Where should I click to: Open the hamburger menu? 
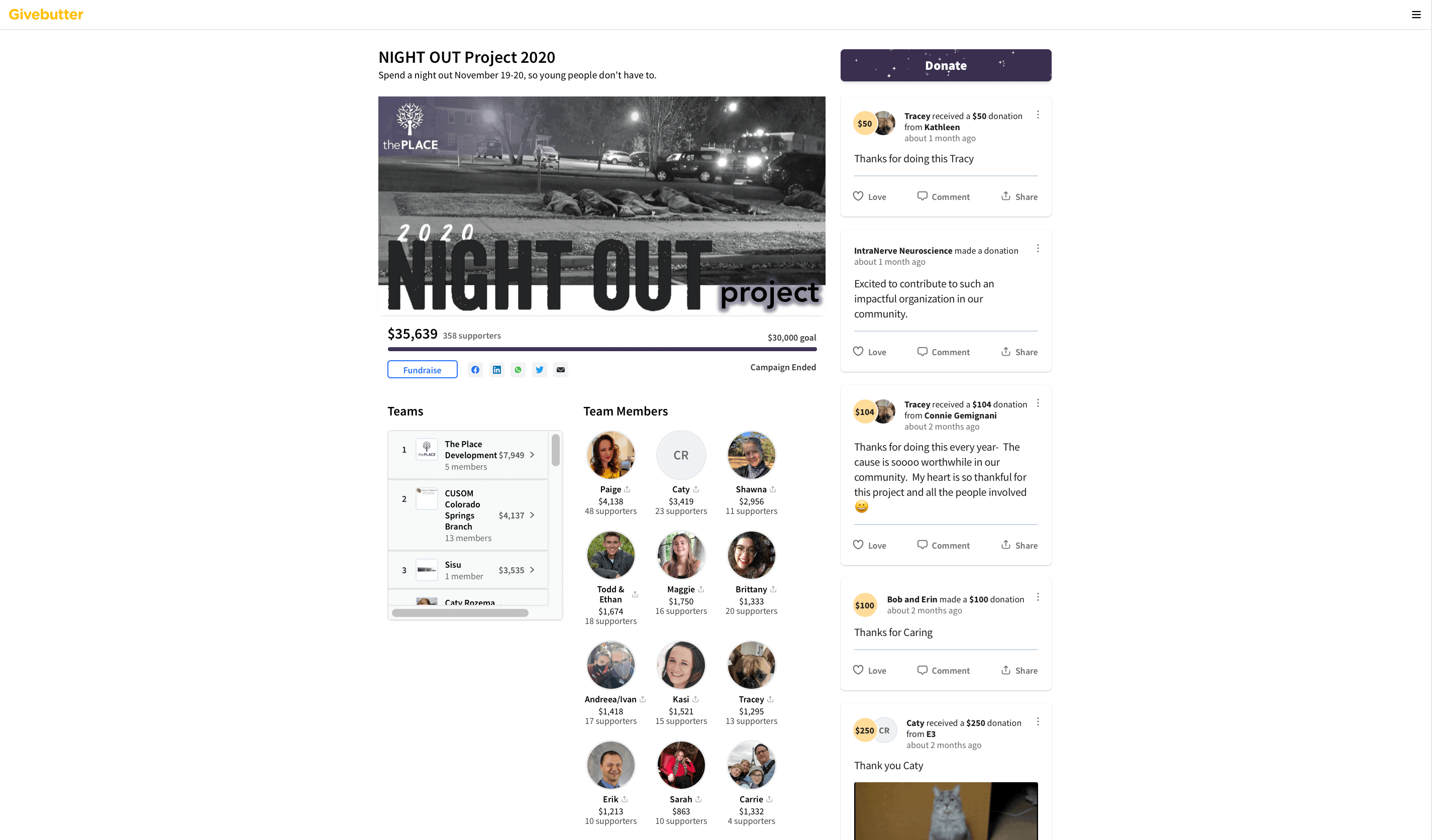pos(1416,15)
